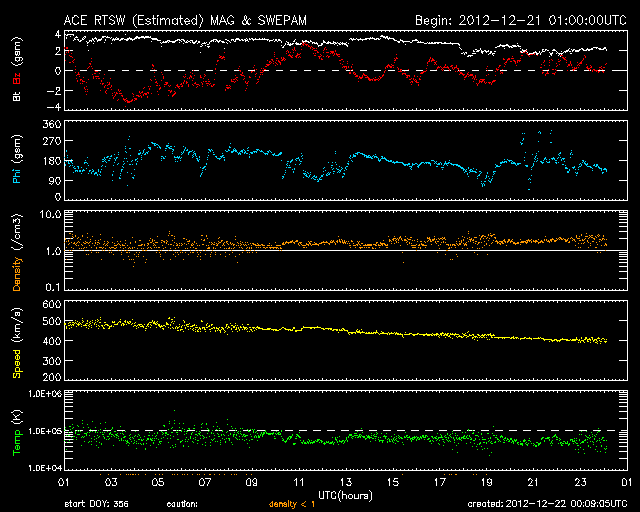The width and height of the screenshot is (640, 512).
Task: Click the 'start DOY: 356' footer text
Action: point(96,504)
